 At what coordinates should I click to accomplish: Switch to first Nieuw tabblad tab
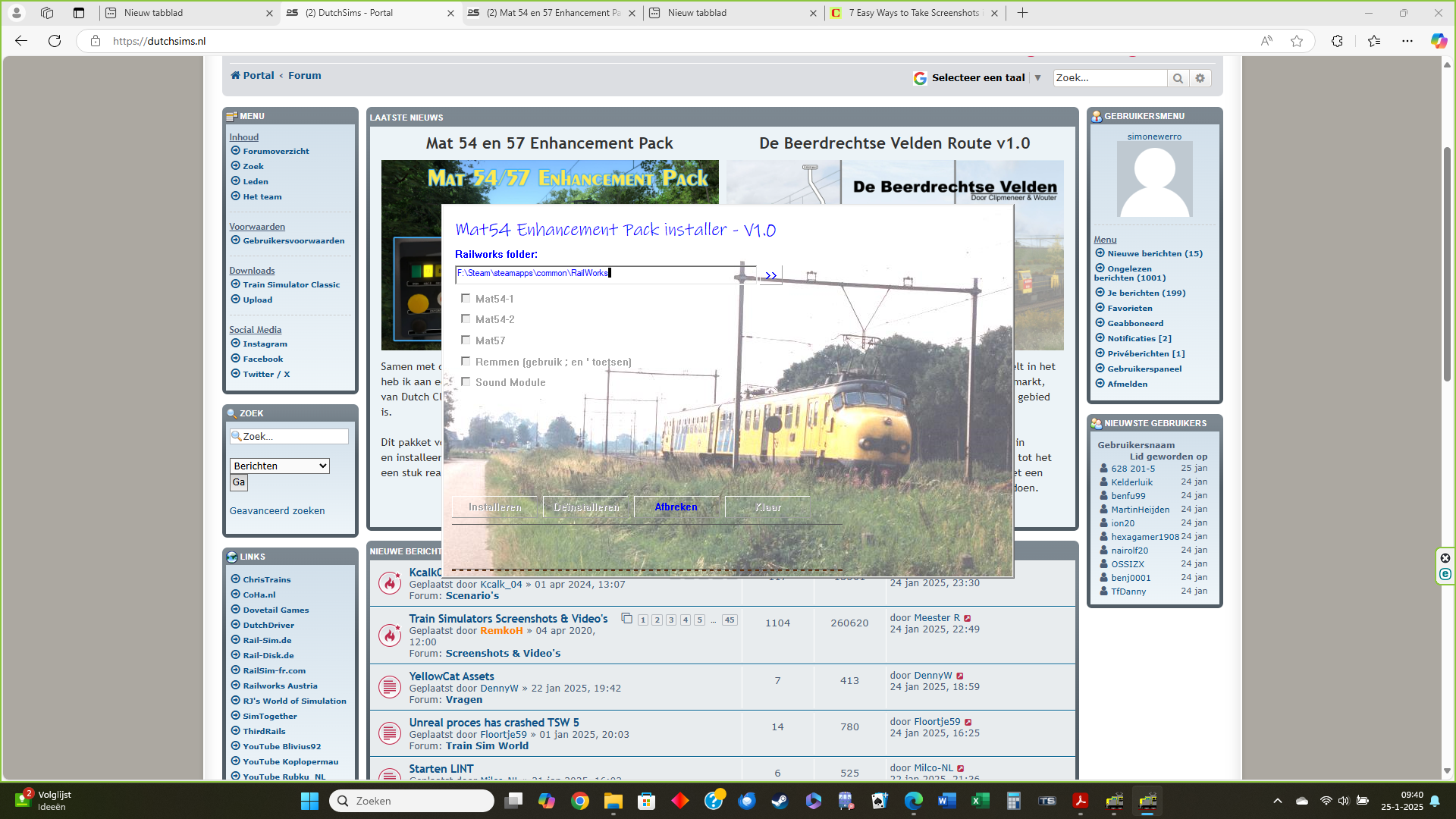[189, 13]
